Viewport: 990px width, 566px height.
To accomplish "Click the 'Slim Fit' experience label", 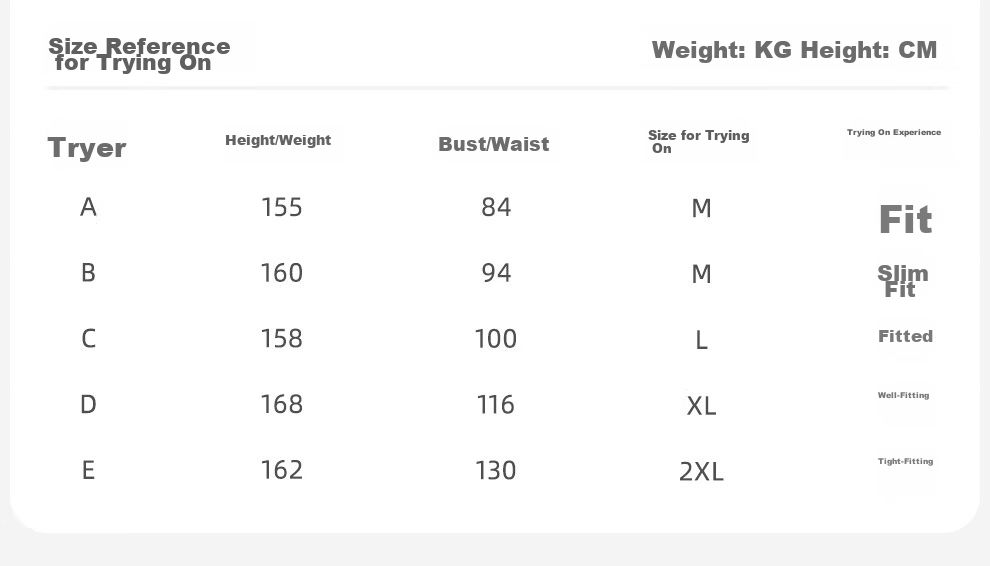I will pos(903,281).
